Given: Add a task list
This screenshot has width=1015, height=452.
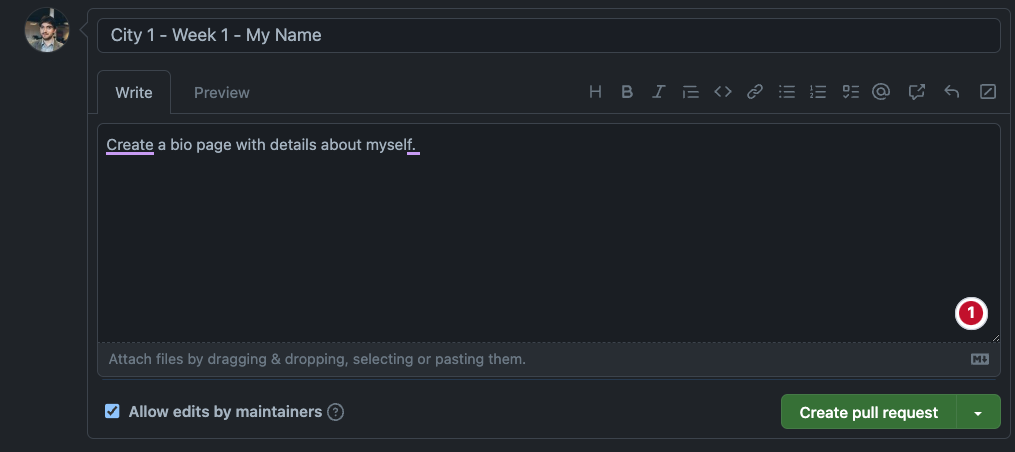Looking at the screenshot, I should 850,92.
